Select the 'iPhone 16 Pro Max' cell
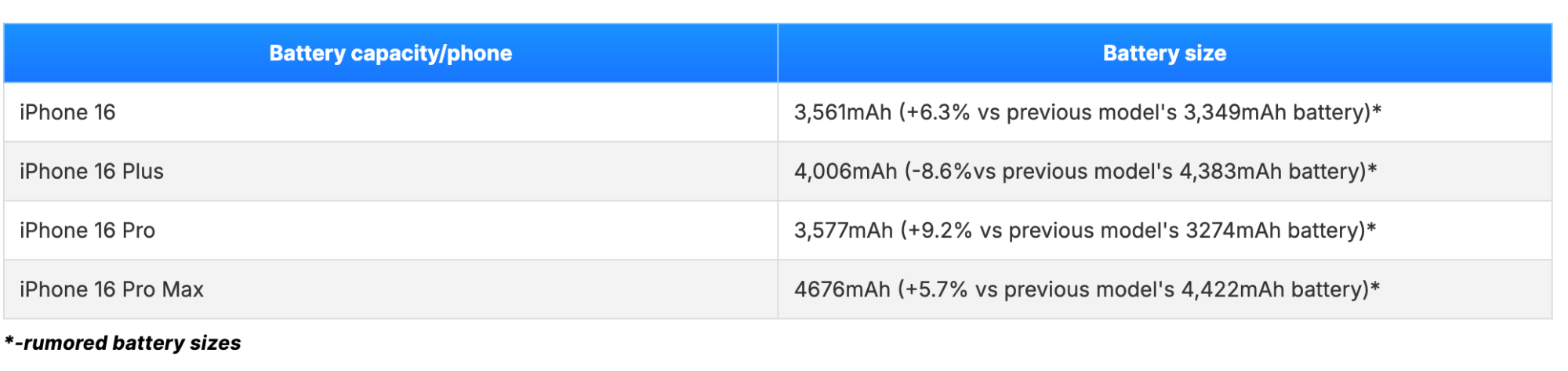 click(x=111, y=289)
